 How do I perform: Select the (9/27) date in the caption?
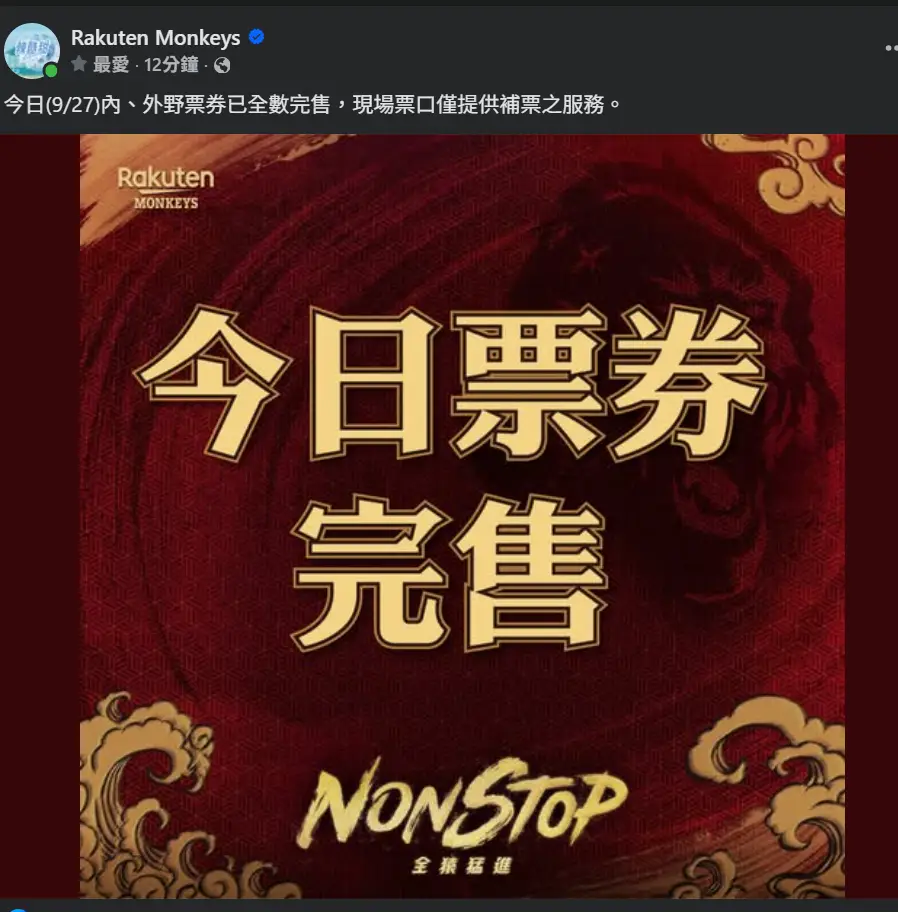(x=72, y=105)
